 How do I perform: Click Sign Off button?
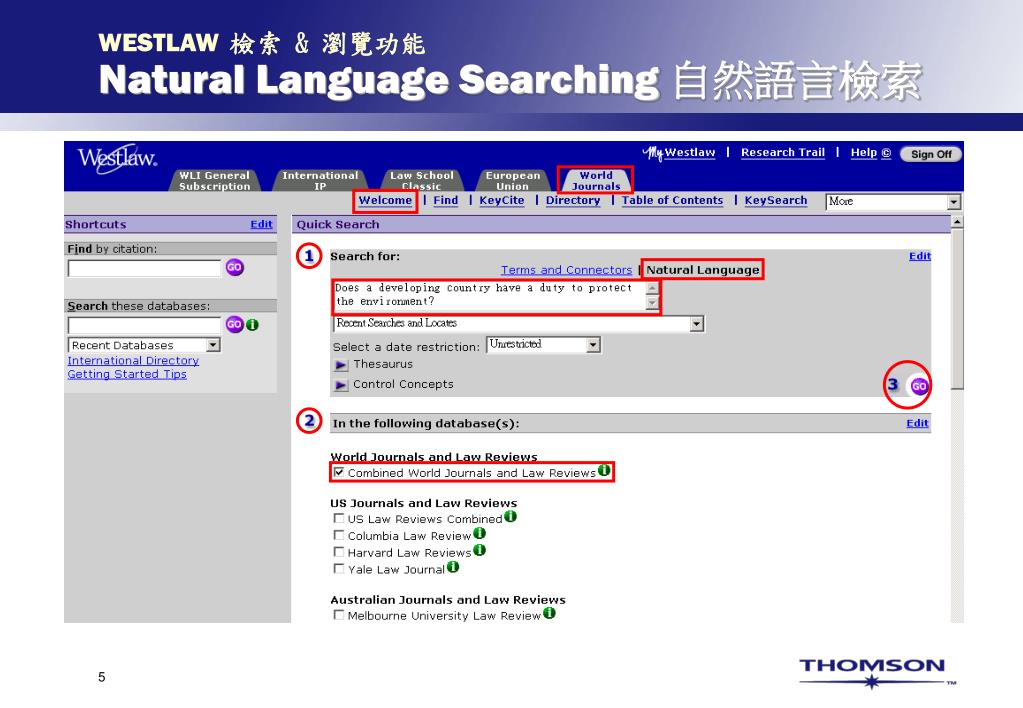point(931,154)
